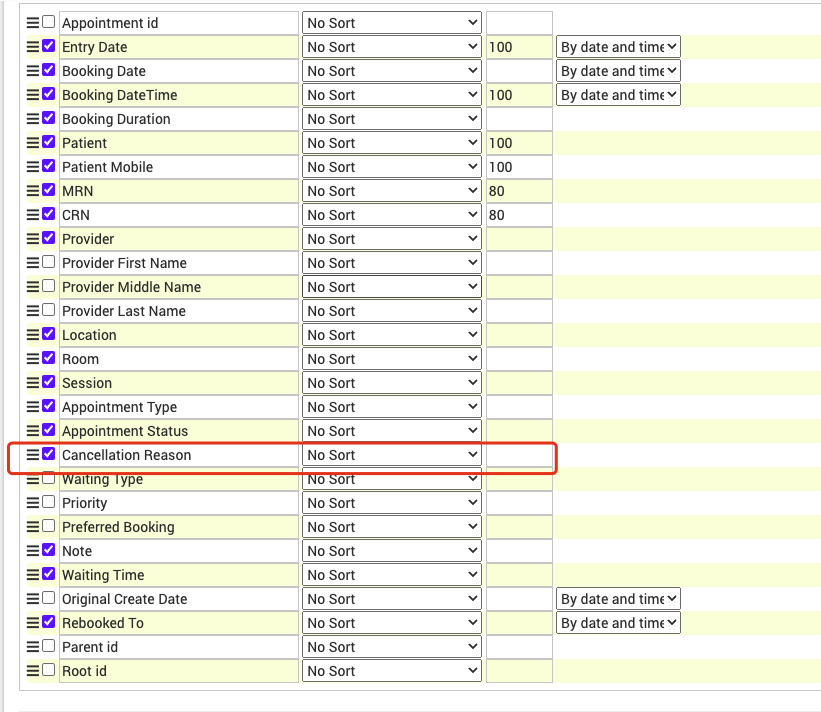Click the MRN row reorder handle
Screen dimensions: 821x712
coord(33,191)
